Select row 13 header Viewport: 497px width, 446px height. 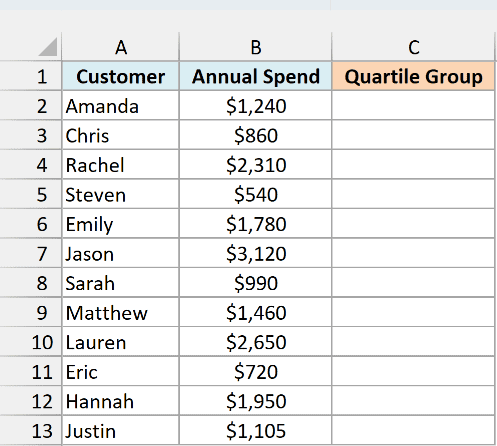[x=31, y=430]
